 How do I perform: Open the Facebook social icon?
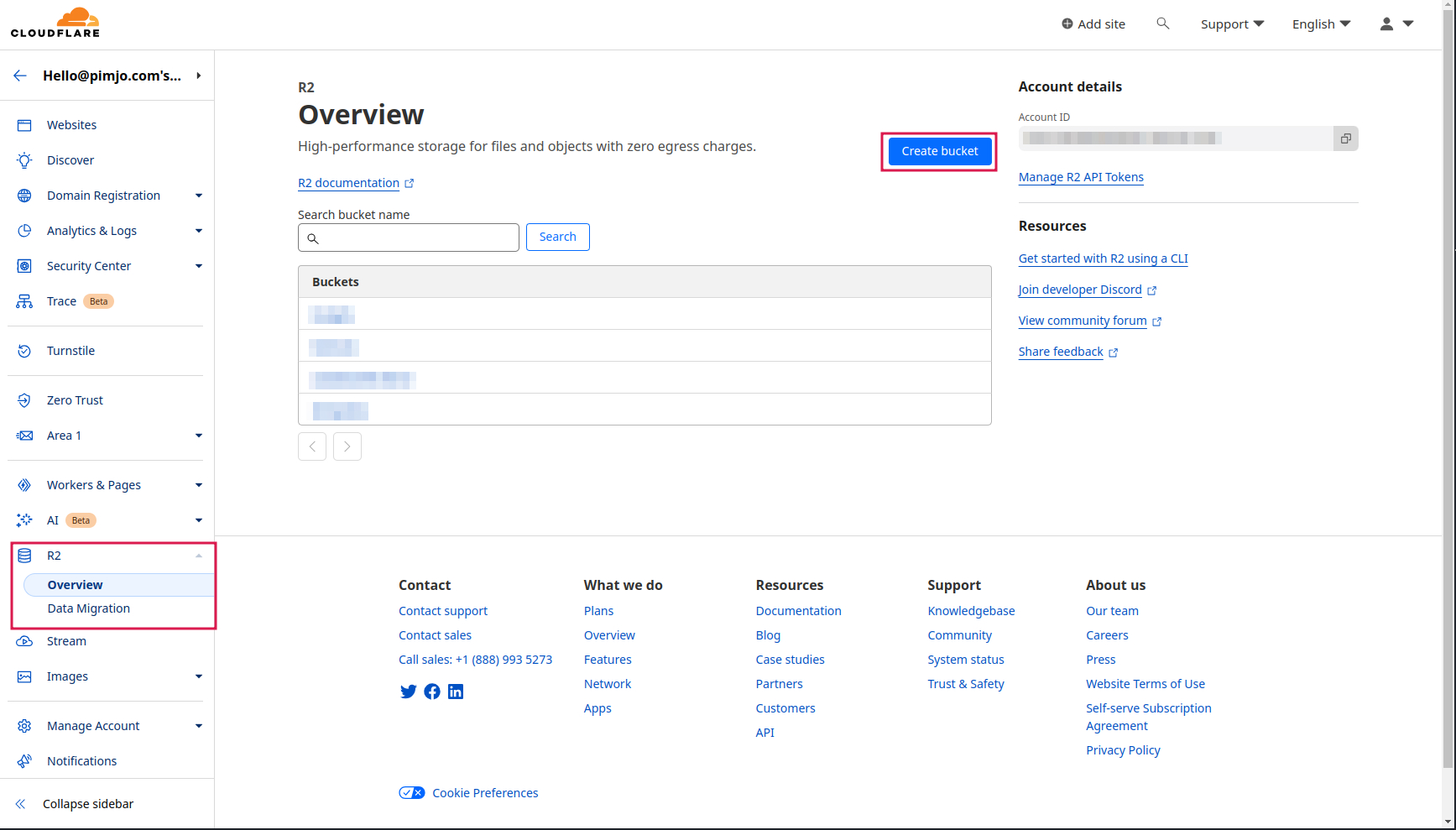(x=432, y=692)
